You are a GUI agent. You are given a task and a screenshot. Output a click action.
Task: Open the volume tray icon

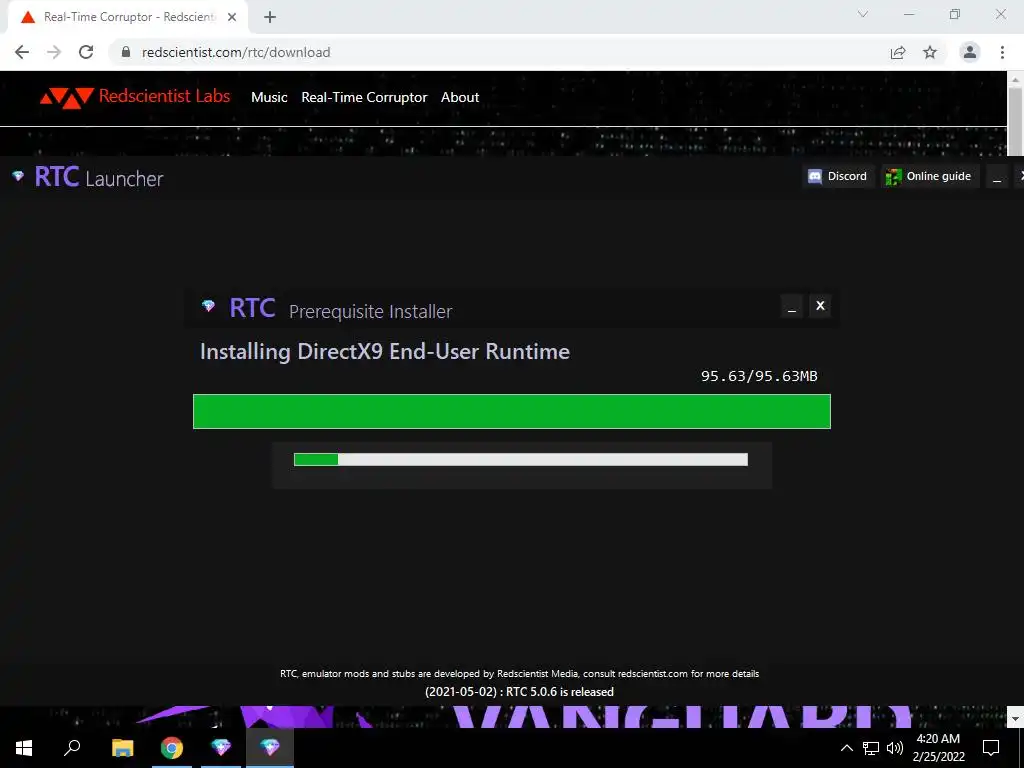tap(895, 748)
